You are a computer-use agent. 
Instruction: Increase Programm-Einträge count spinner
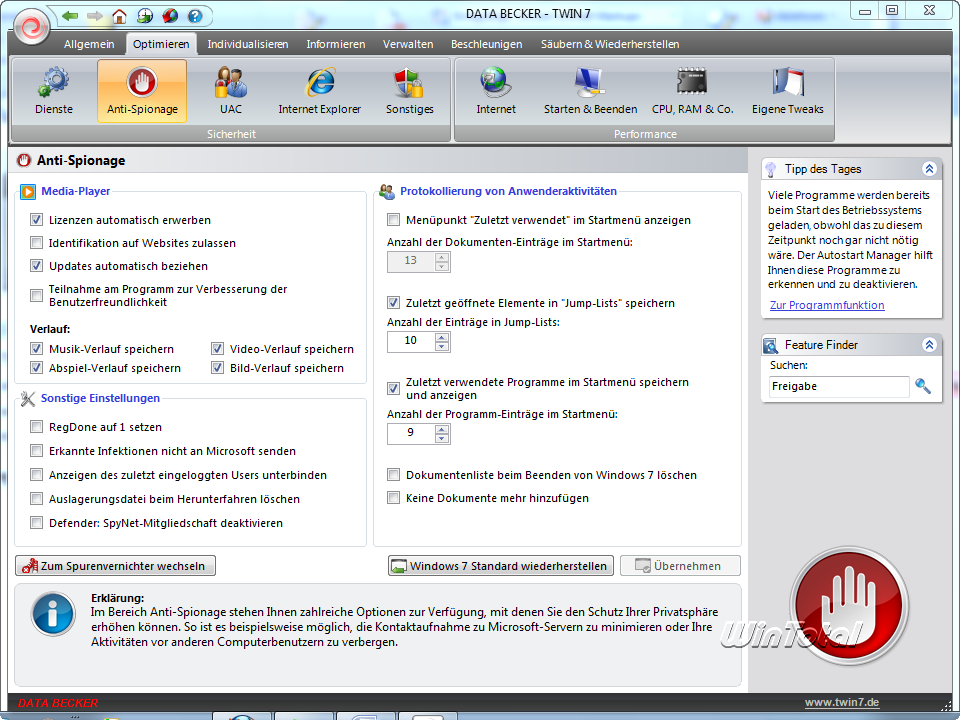tap(442, 429)
